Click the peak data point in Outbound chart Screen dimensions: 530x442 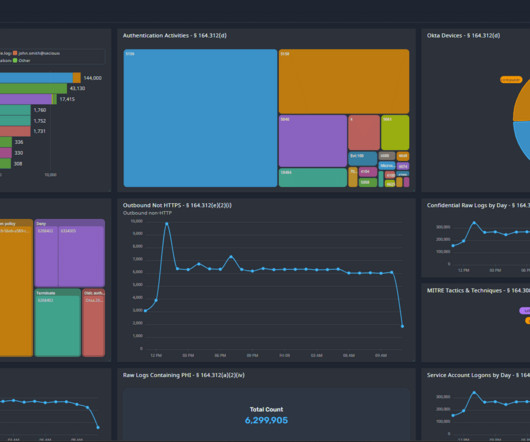(x=167, y=224)
